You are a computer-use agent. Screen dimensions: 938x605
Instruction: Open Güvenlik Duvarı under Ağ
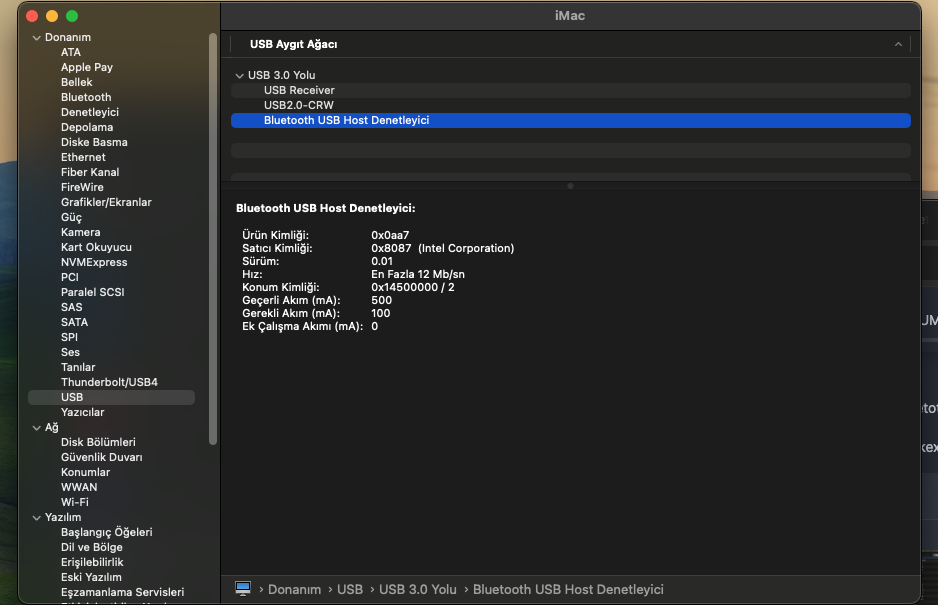(x=101, y=457)
